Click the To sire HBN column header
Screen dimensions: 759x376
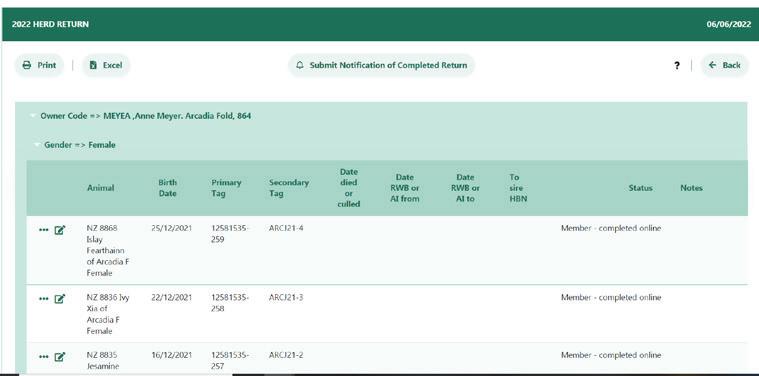(x=518, y=188)
